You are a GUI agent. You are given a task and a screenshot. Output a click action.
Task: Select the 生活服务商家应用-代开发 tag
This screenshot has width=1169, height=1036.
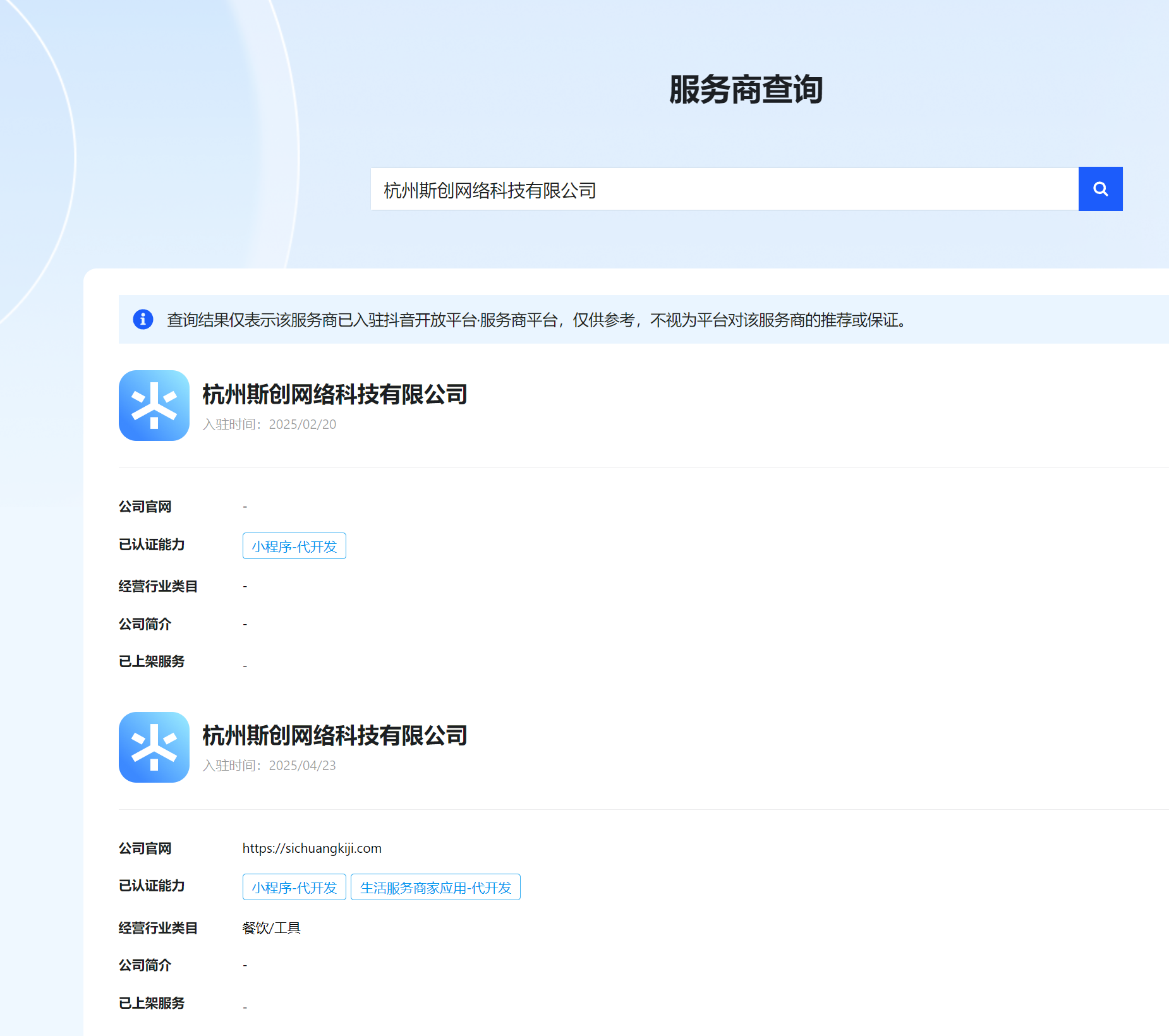(435, 887)
